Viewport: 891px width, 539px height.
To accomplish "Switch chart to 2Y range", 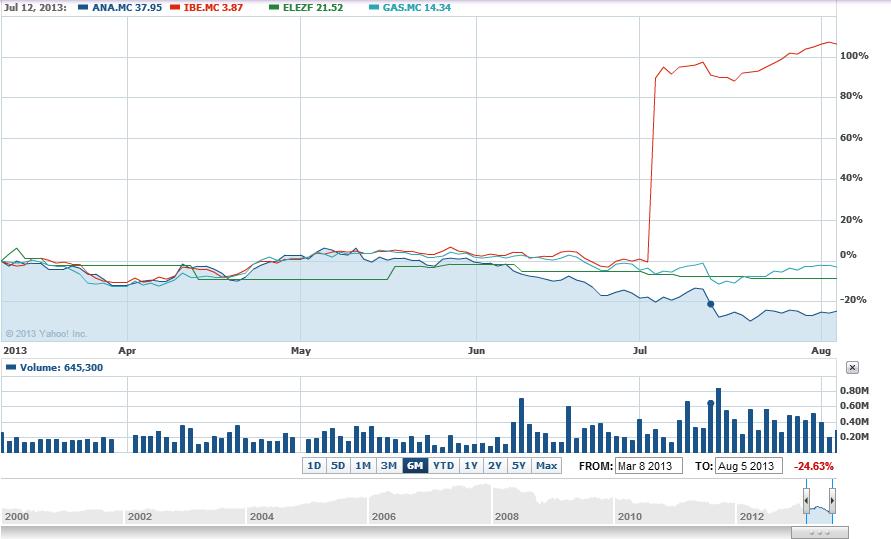I will click(495, 466).
